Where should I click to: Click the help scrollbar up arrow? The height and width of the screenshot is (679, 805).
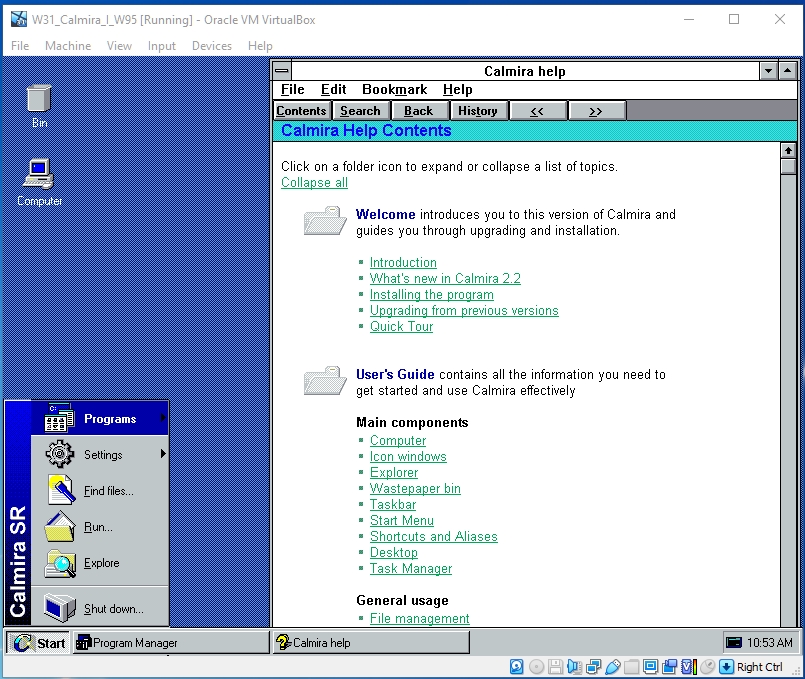(x=788, y=150)
